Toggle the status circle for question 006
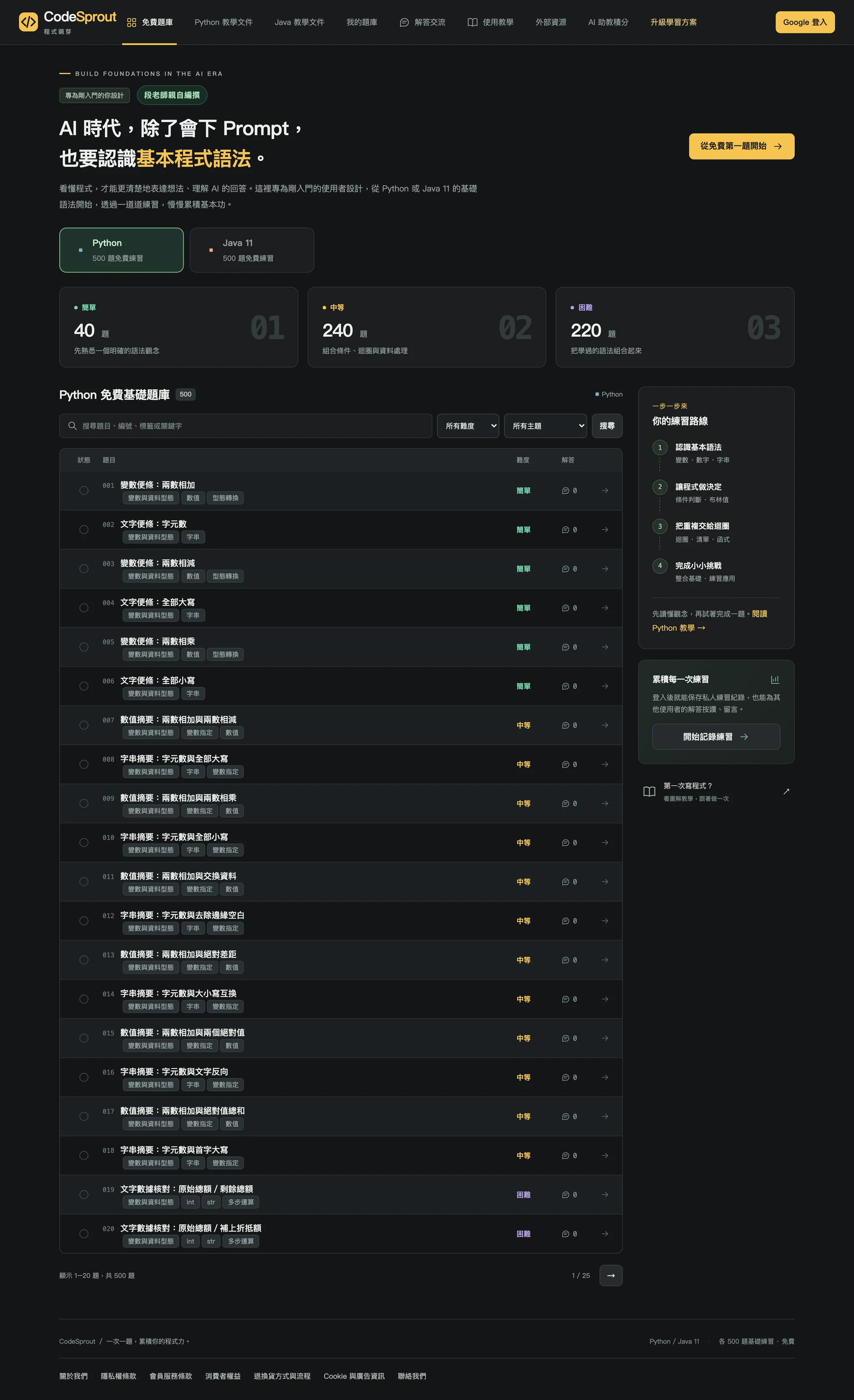Viewport: 854px width, 1400px height. (83, 686)
